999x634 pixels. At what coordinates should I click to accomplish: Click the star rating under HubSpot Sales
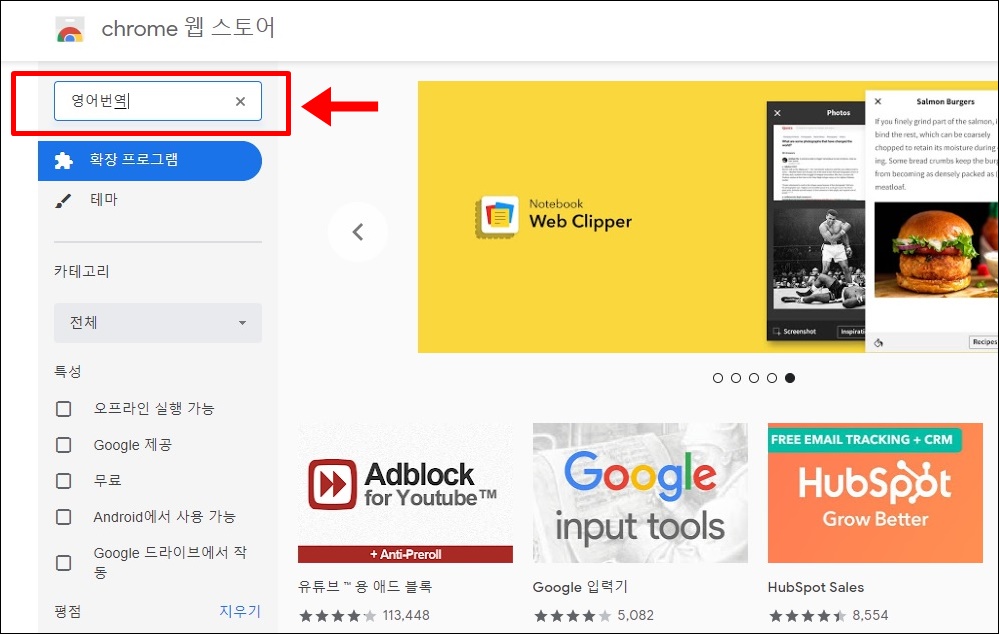(x=808, y=616)
